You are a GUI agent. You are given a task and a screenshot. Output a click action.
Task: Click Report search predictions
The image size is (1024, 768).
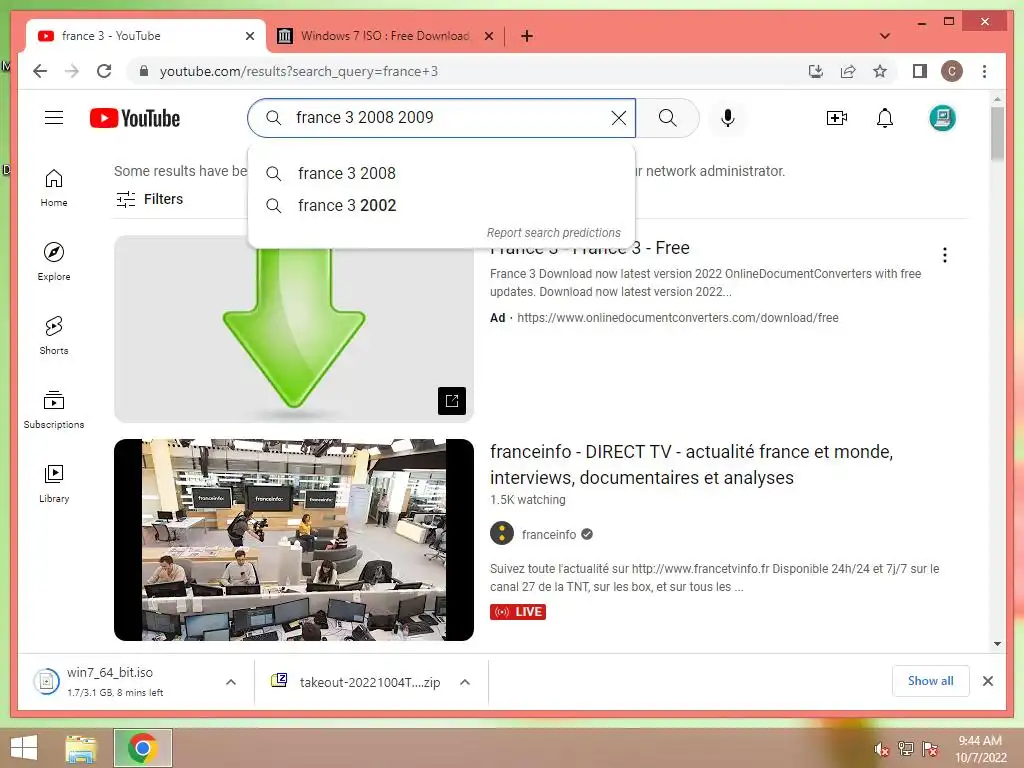[554, 232]
